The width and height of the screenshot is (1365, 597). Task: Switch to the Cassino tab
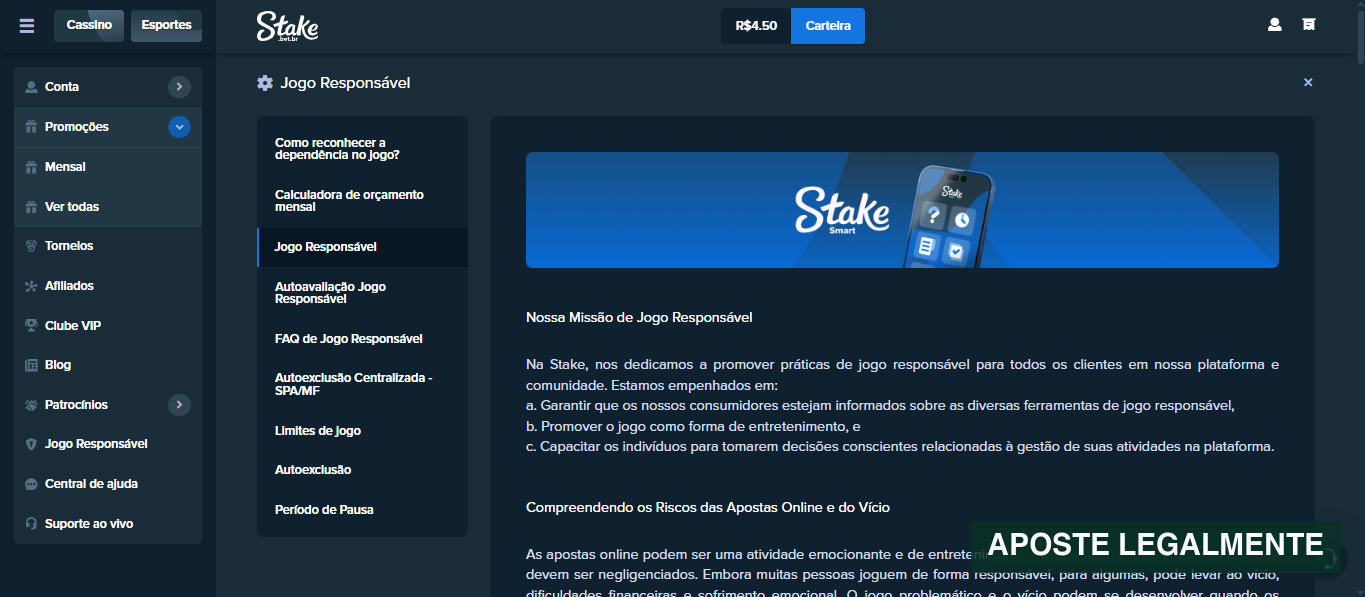90,25
